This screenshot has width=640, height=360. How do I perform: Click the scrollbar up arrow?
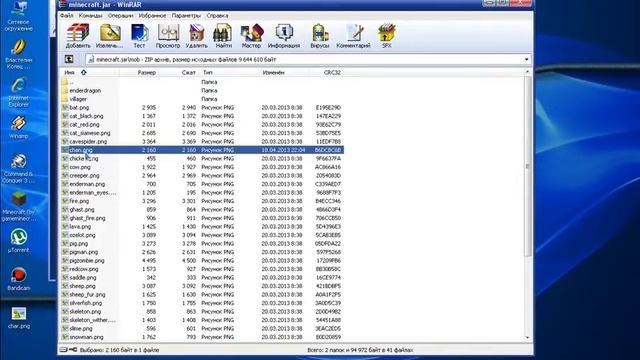(x=527, y=72)
